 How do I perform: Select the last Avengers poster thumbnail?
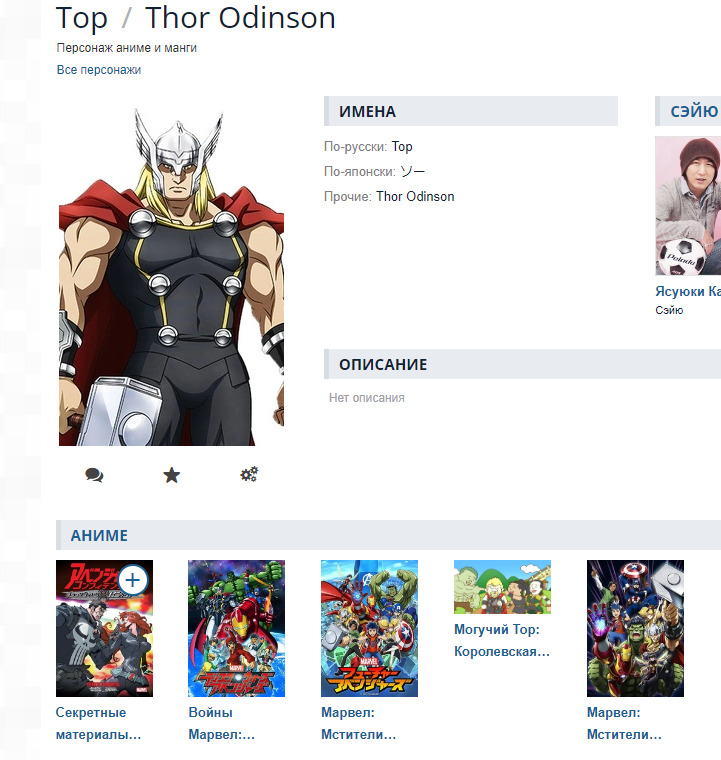635,628
